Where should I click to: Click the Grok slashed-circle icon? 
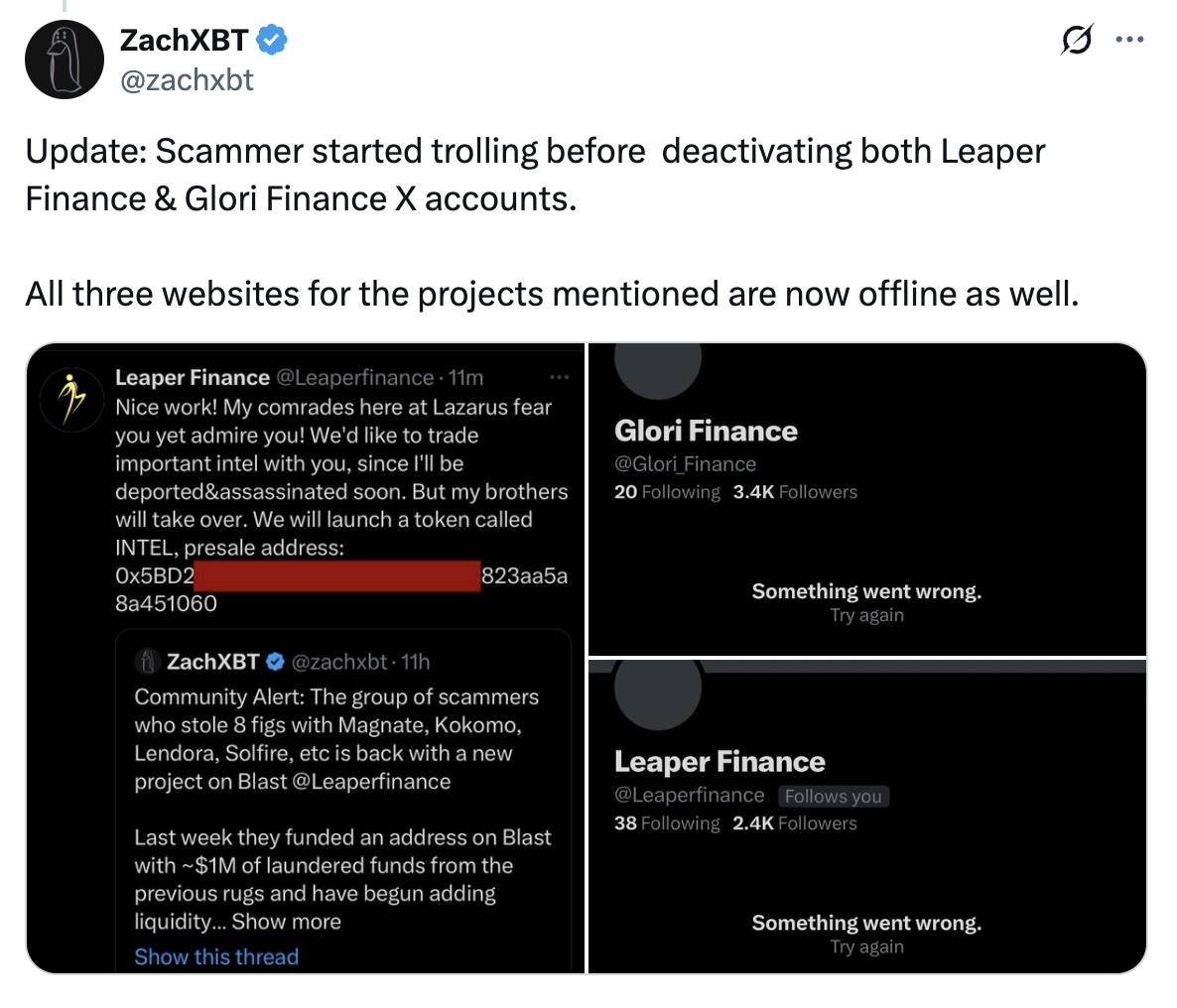(x=1075, y=41)
